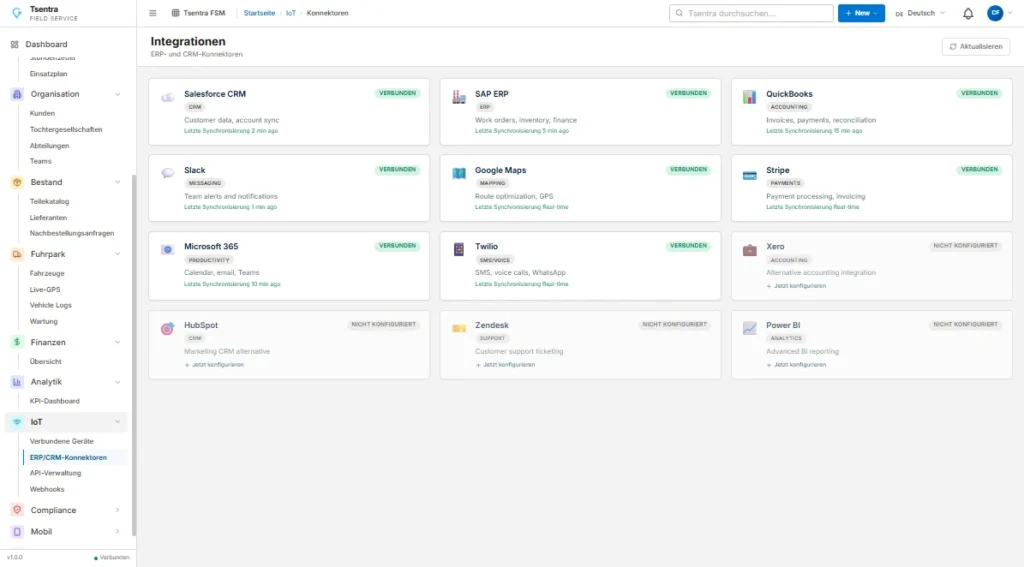This screenshot has height=567, width=1024.
Task: Click Nicht konfiguriert badge on Xero
Action: pyautogui.click(x=965, y=246)
